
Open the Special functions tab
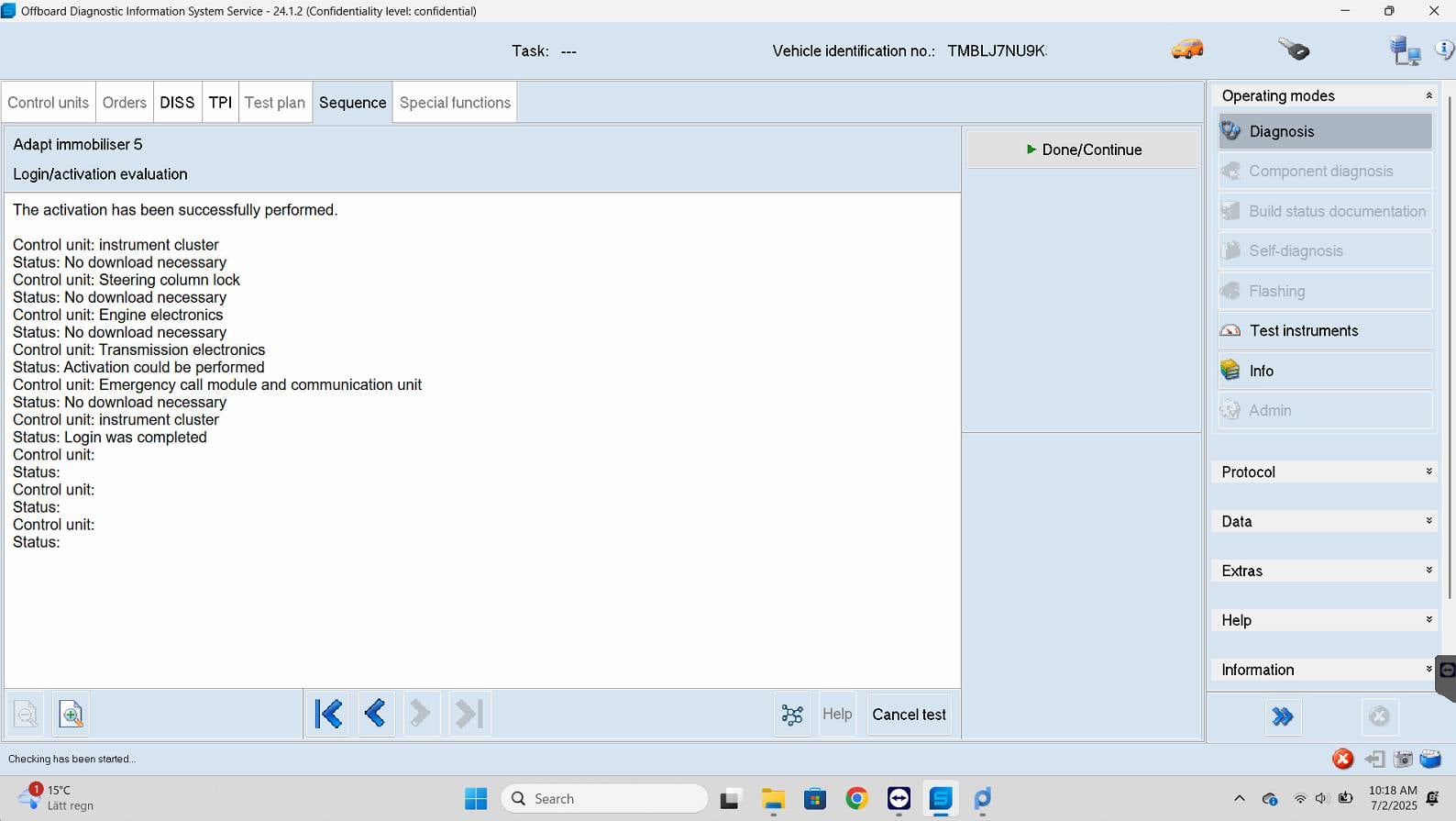455,103
